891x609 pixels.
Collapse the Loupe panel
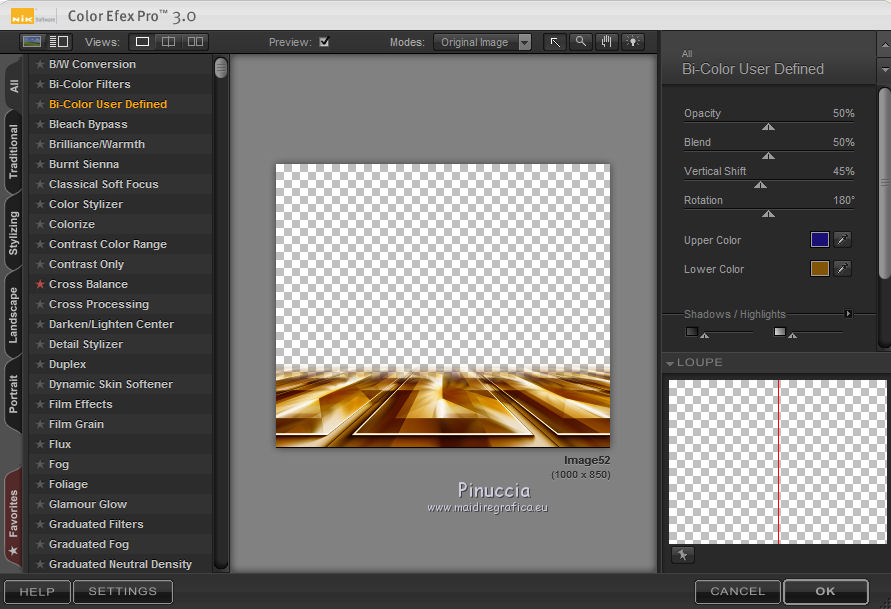tap(671, 363)
